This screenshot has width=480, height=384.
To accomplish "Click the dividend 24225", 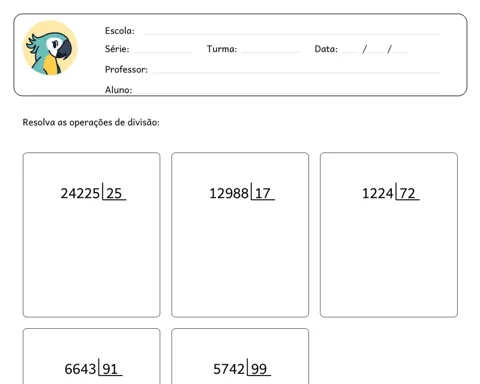I will (x=80, y=194).
